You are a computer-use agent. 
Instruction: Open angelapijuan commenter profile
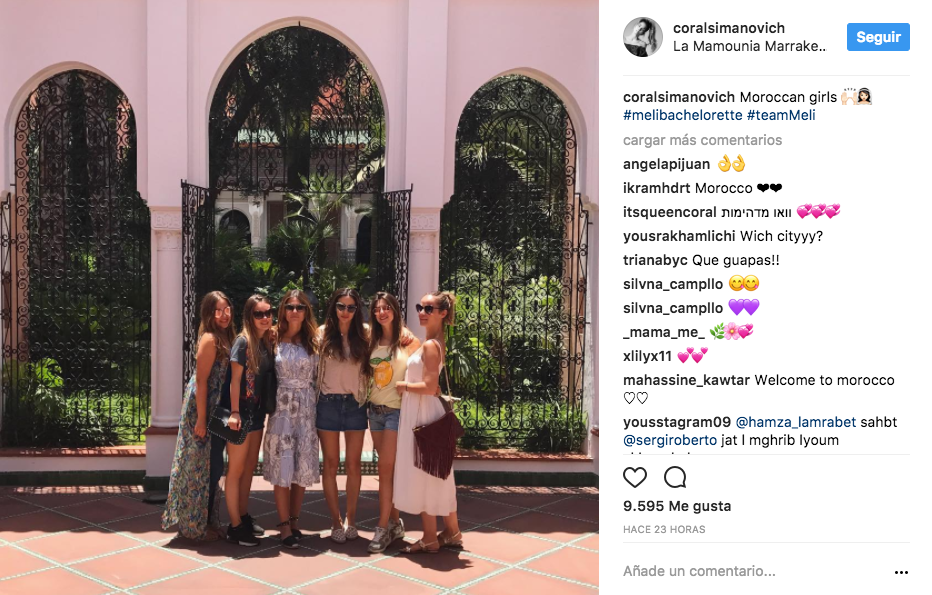tap(666, 164)
